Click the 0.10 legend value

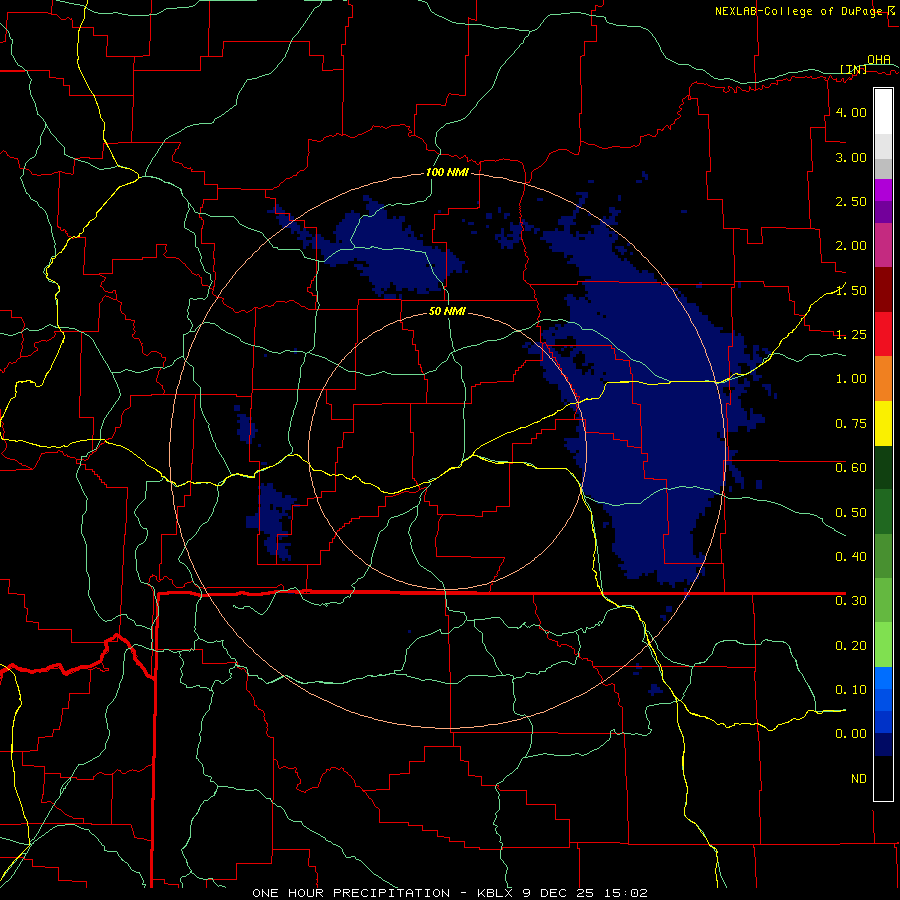tap(851, 690)
